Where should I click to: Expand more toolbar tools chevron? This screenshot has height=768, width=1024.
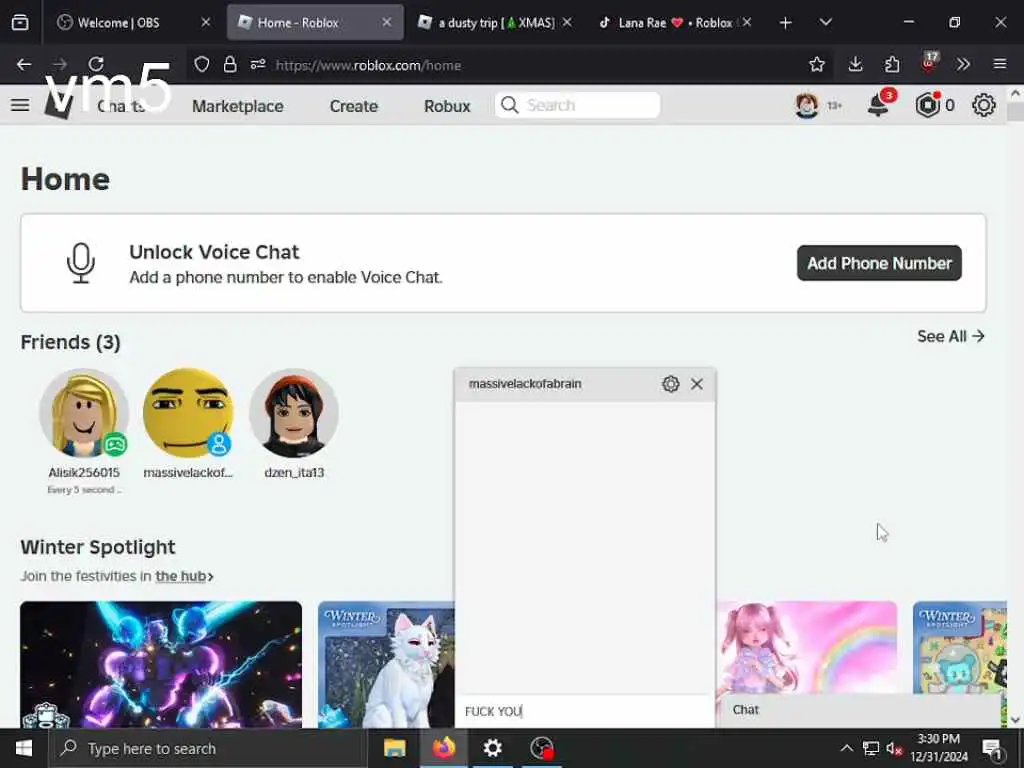coord(963,64)
